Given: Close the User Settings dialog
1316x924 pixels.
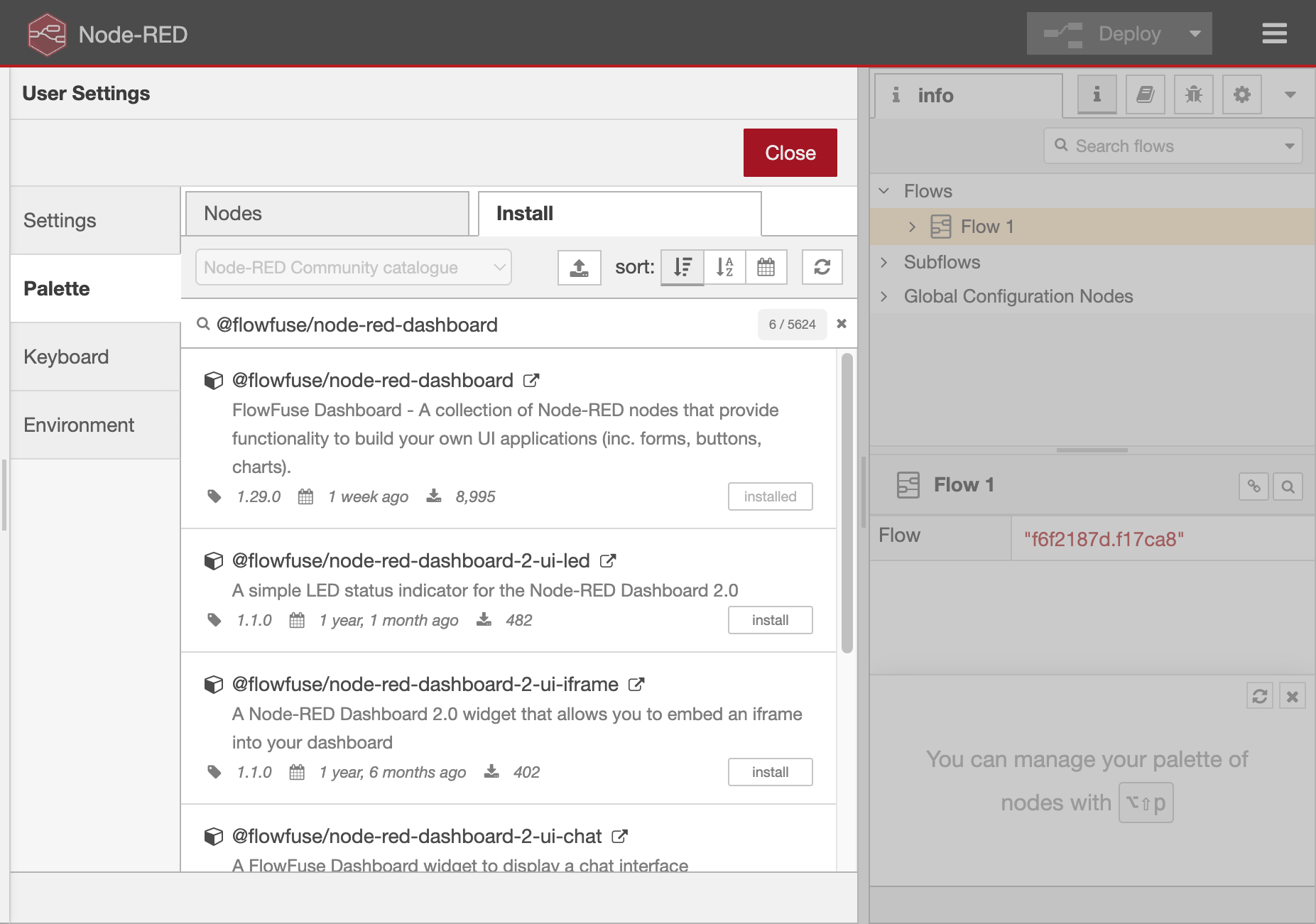Looking at the screenshot, I should point(790,153).
